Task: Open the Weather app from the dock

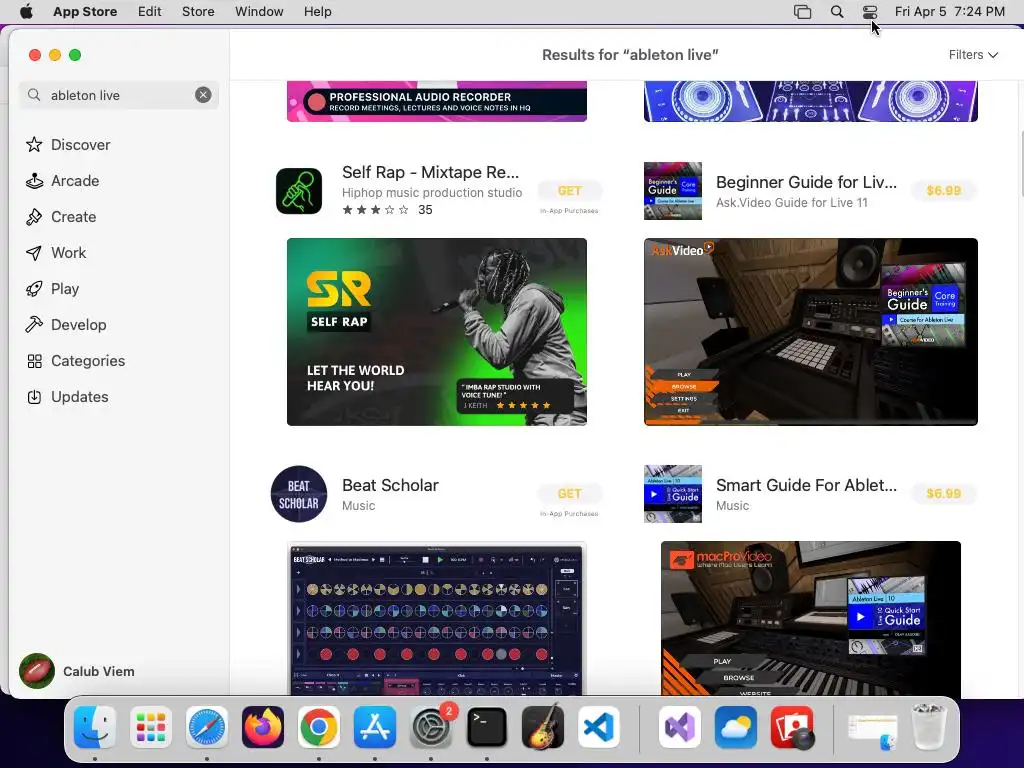Action: click(736, 728)
